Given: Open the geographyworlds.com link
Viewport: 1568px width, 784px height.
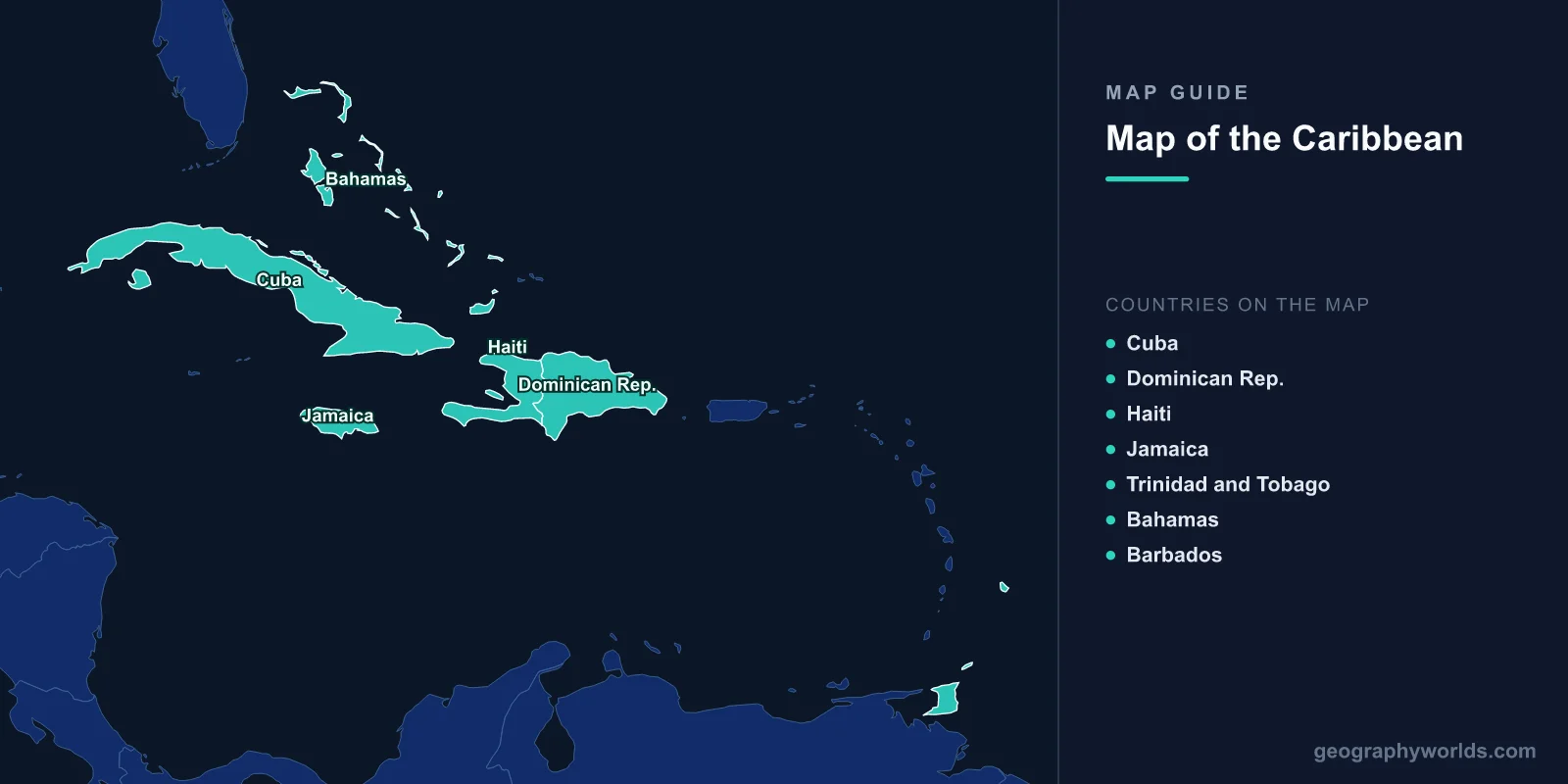Looking at the screenshot, I should 1425,752.
